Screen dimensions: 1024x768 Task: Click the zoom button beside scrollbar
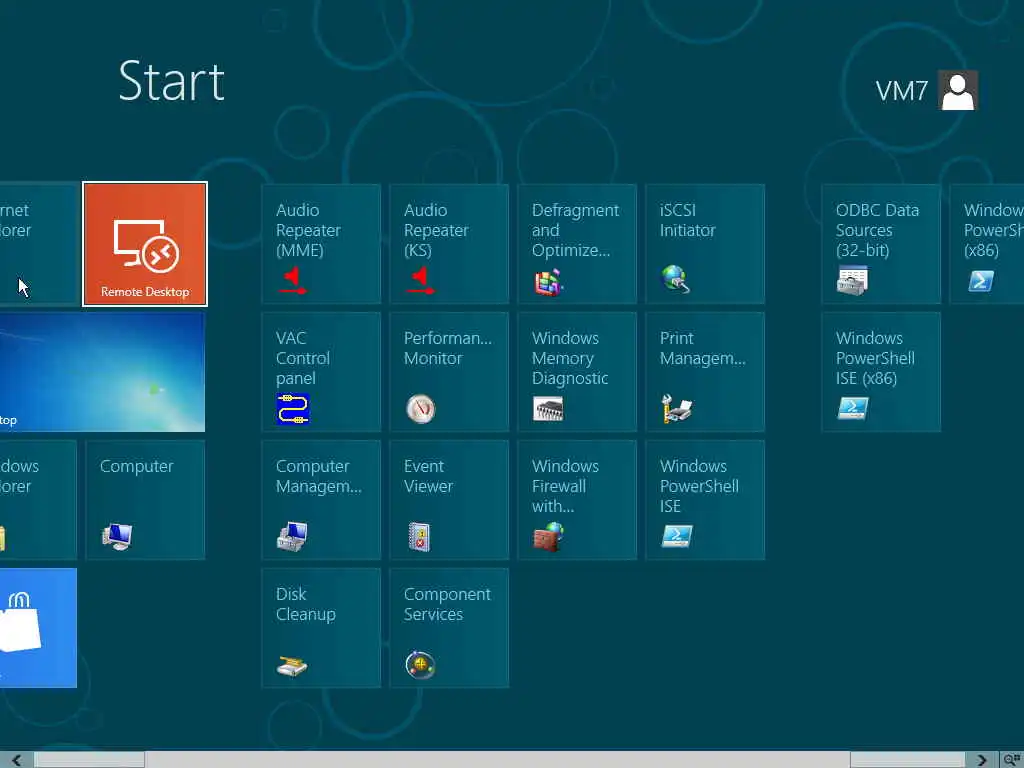tap(1012, 760)
